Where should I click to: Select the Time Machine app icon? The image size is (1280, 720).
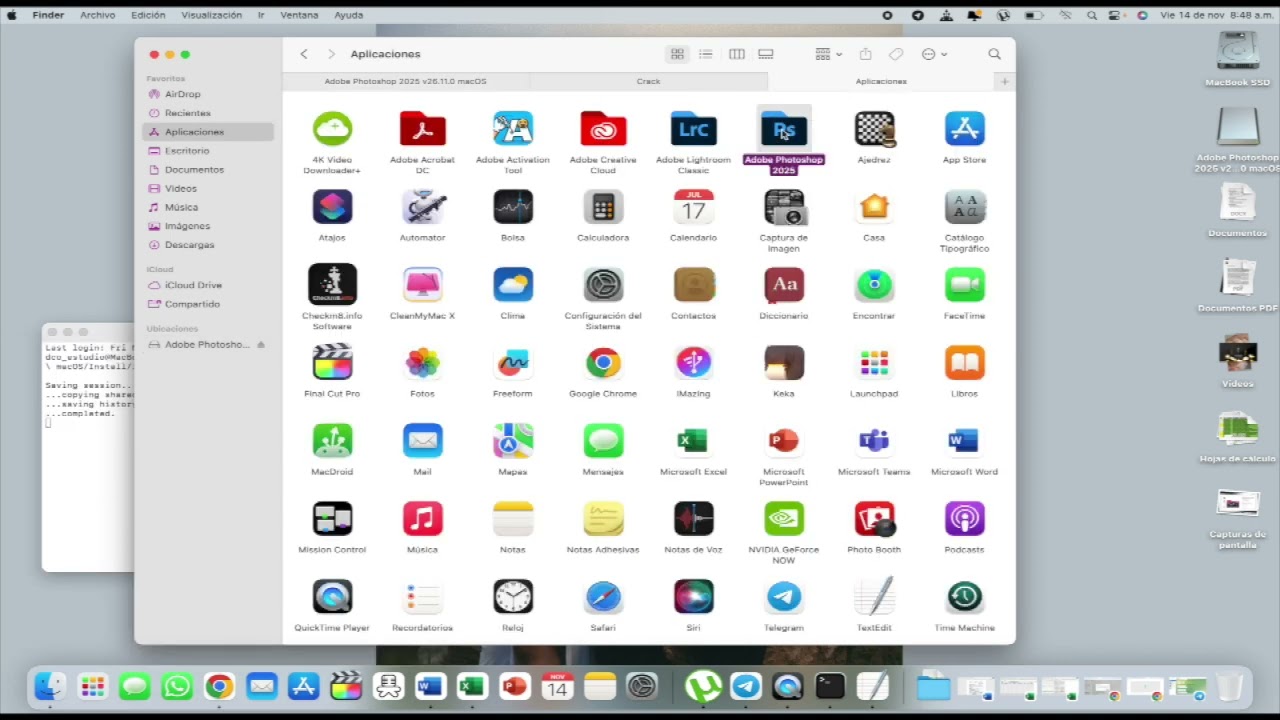(964, 597)
